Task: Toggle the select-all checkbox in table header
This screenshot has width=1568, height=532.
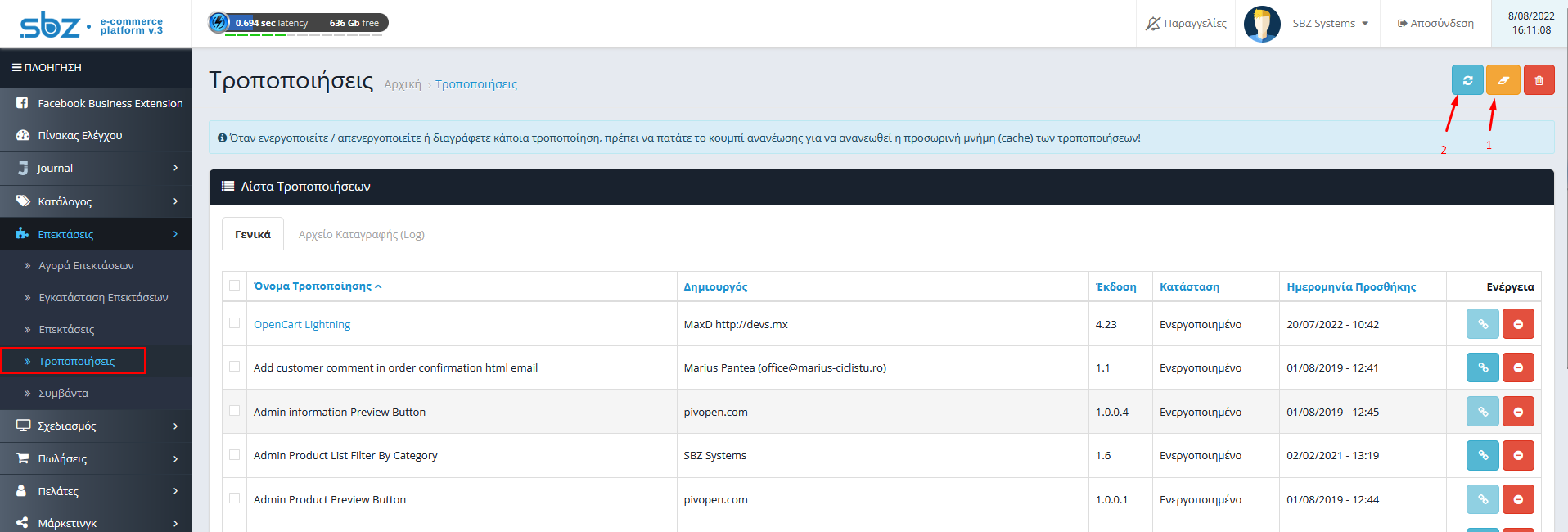Action: pos(235,286)
